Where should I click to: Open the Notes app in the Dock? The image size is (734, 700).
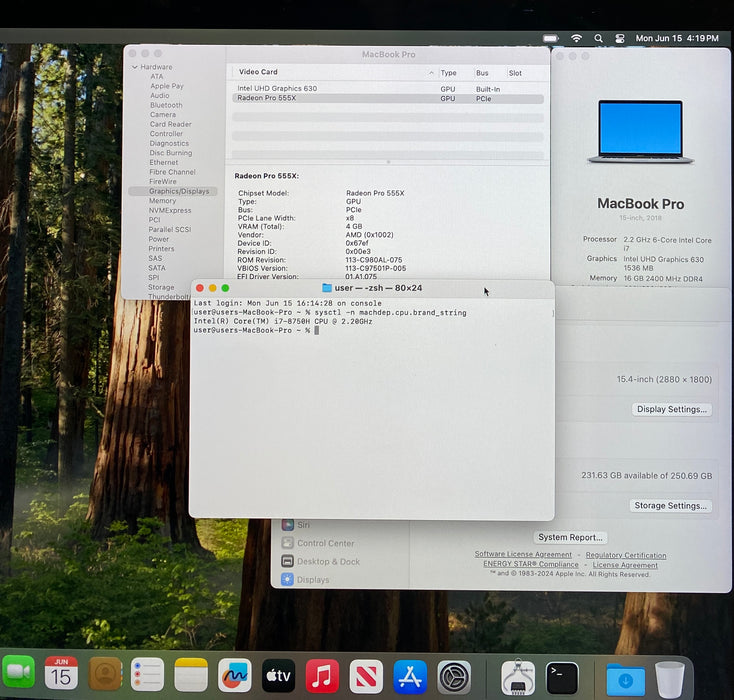point(191,675)
